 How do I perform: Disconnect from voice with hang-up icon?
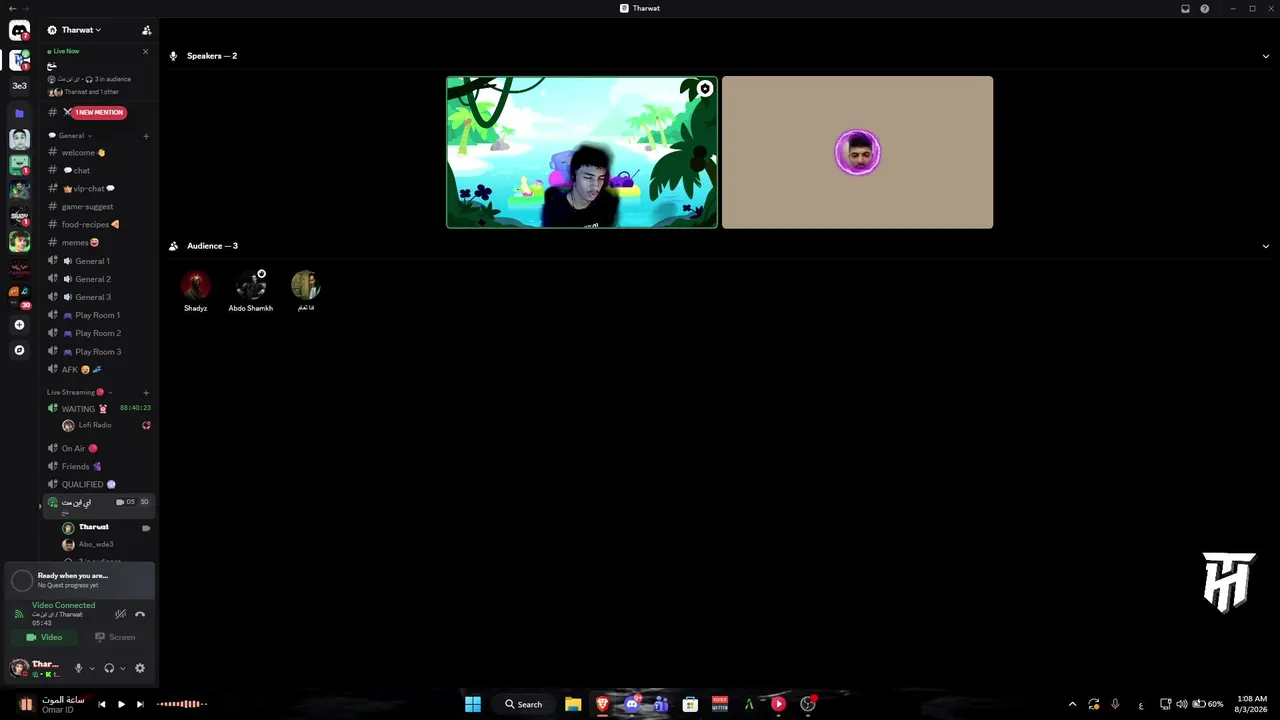coord(140,614)
